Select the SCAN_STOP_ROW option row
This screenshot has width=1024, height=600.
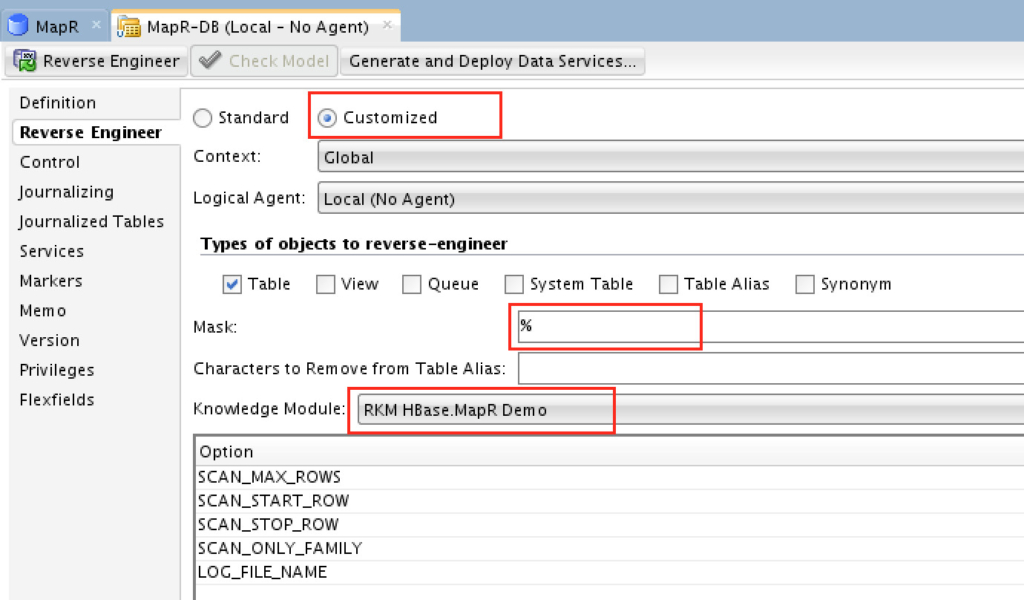pyautogui.click(x=610, y=524)
